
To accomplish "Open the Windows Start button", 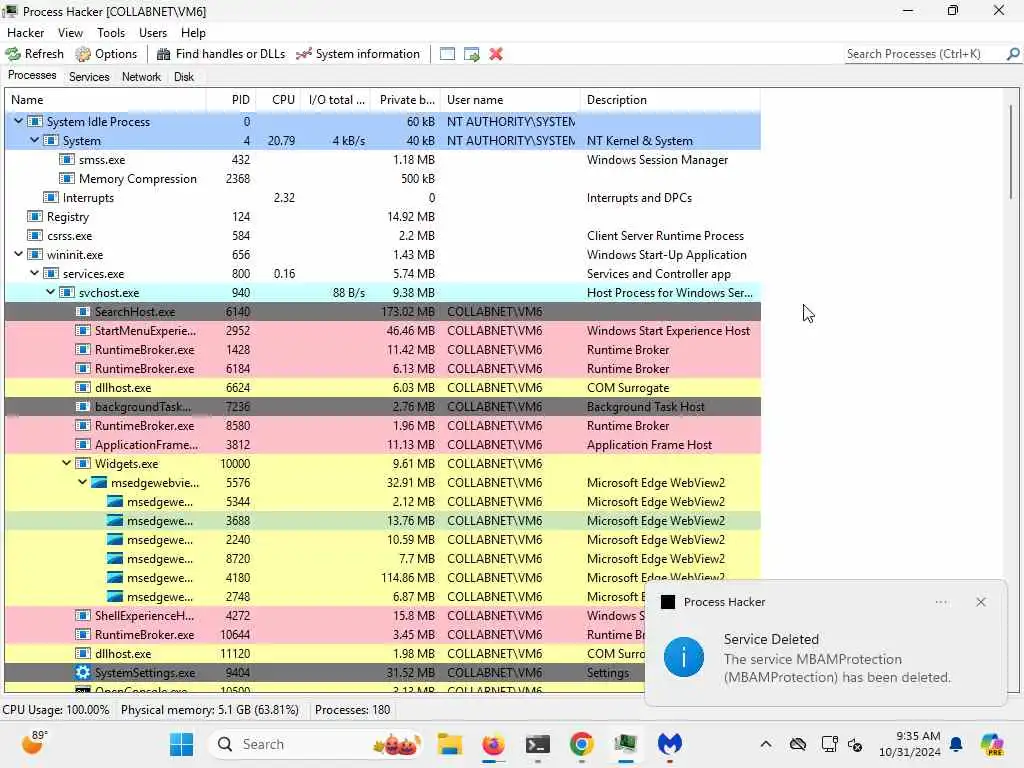I will [x=181, y=744].
